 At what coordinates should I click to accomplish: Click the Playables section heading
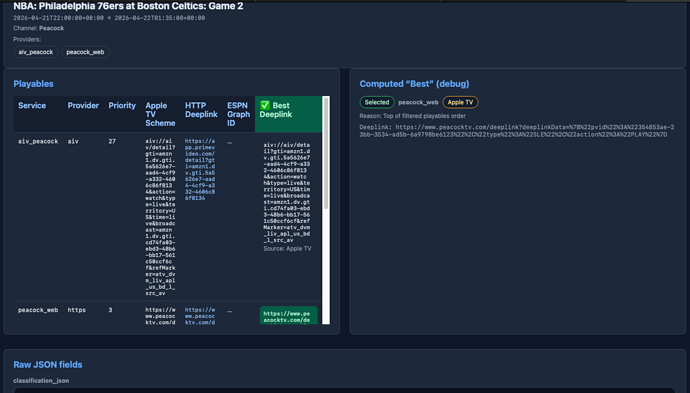pyautogui.click(x=33, y=84)
